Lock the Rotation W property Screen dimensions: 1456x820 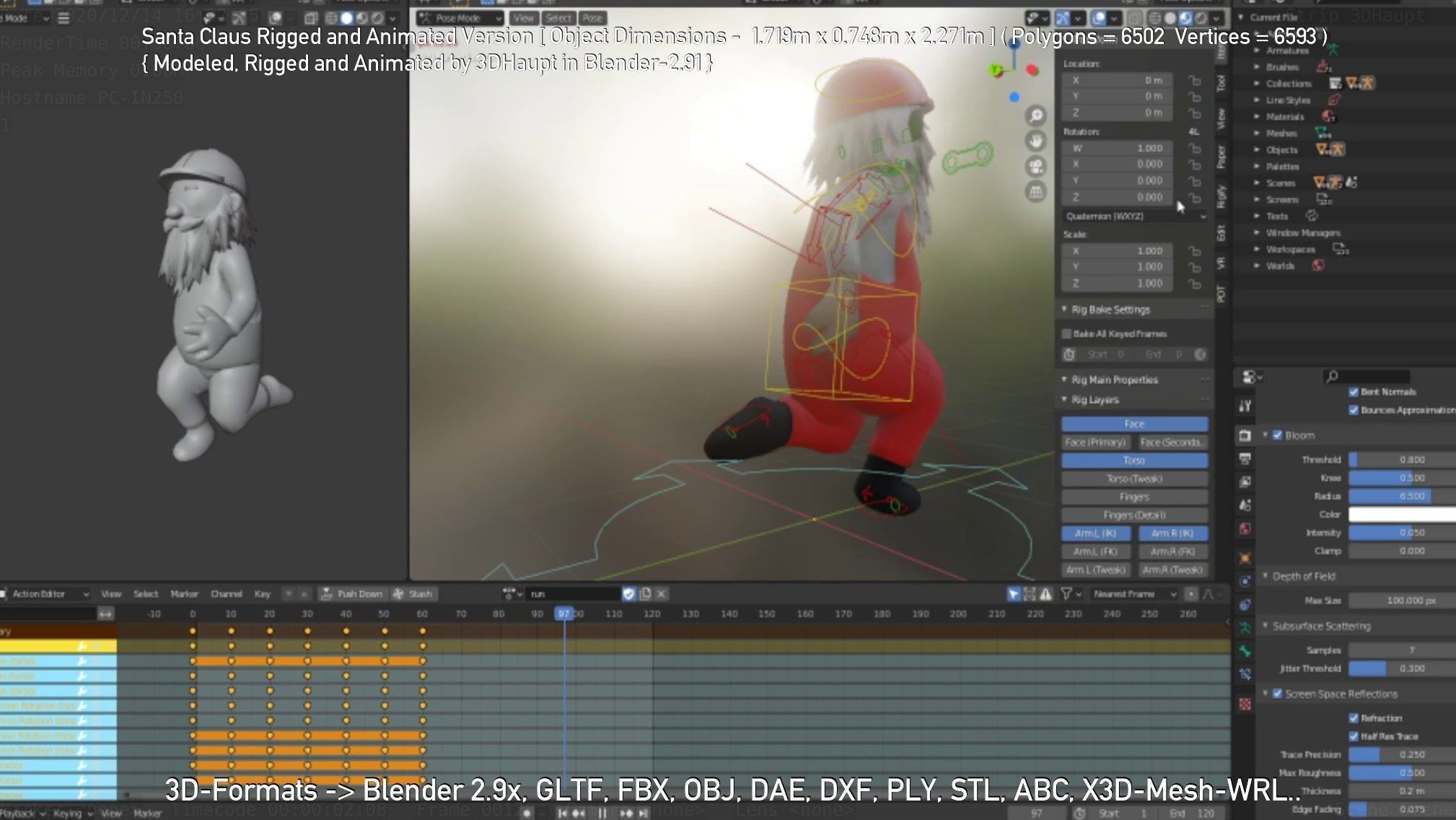tap(1195, 148)
